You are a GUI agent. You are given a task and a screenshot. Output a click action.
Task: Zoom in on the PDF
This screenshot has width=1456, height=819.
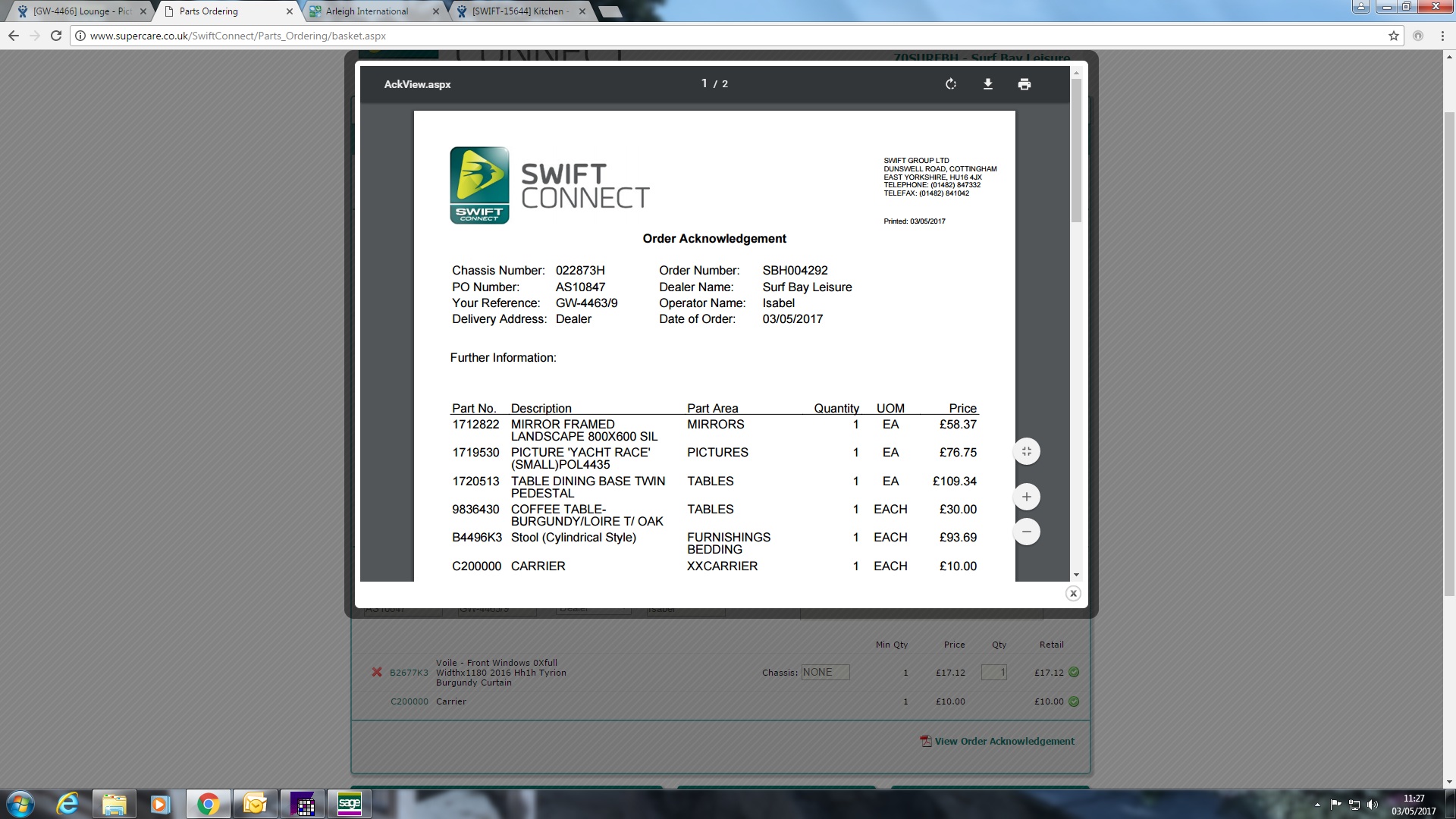coord(1026,497)
